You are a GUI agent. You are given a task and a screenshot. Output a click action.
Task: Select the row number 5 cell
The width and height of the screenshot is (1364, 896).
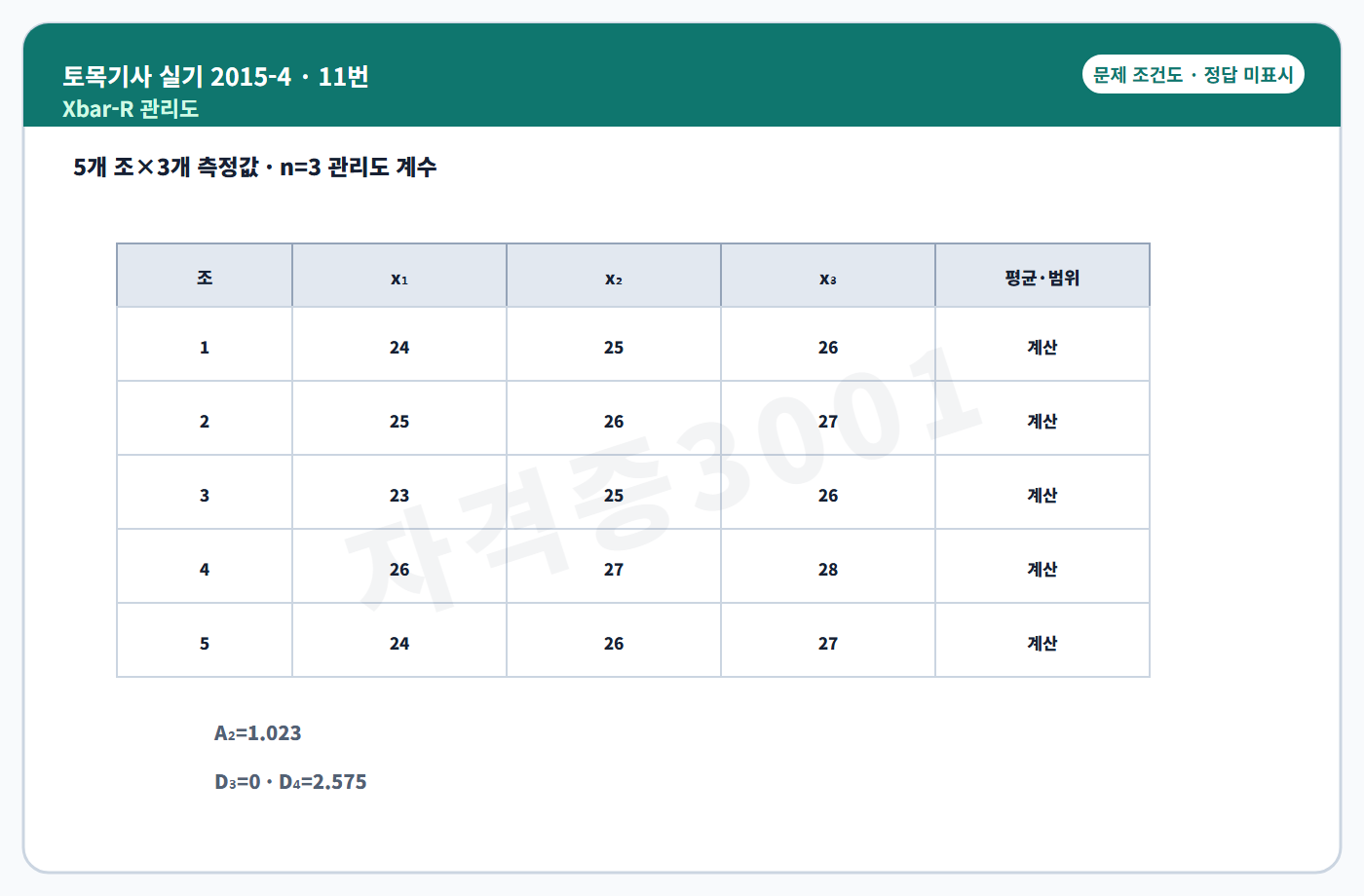[205, 641]
